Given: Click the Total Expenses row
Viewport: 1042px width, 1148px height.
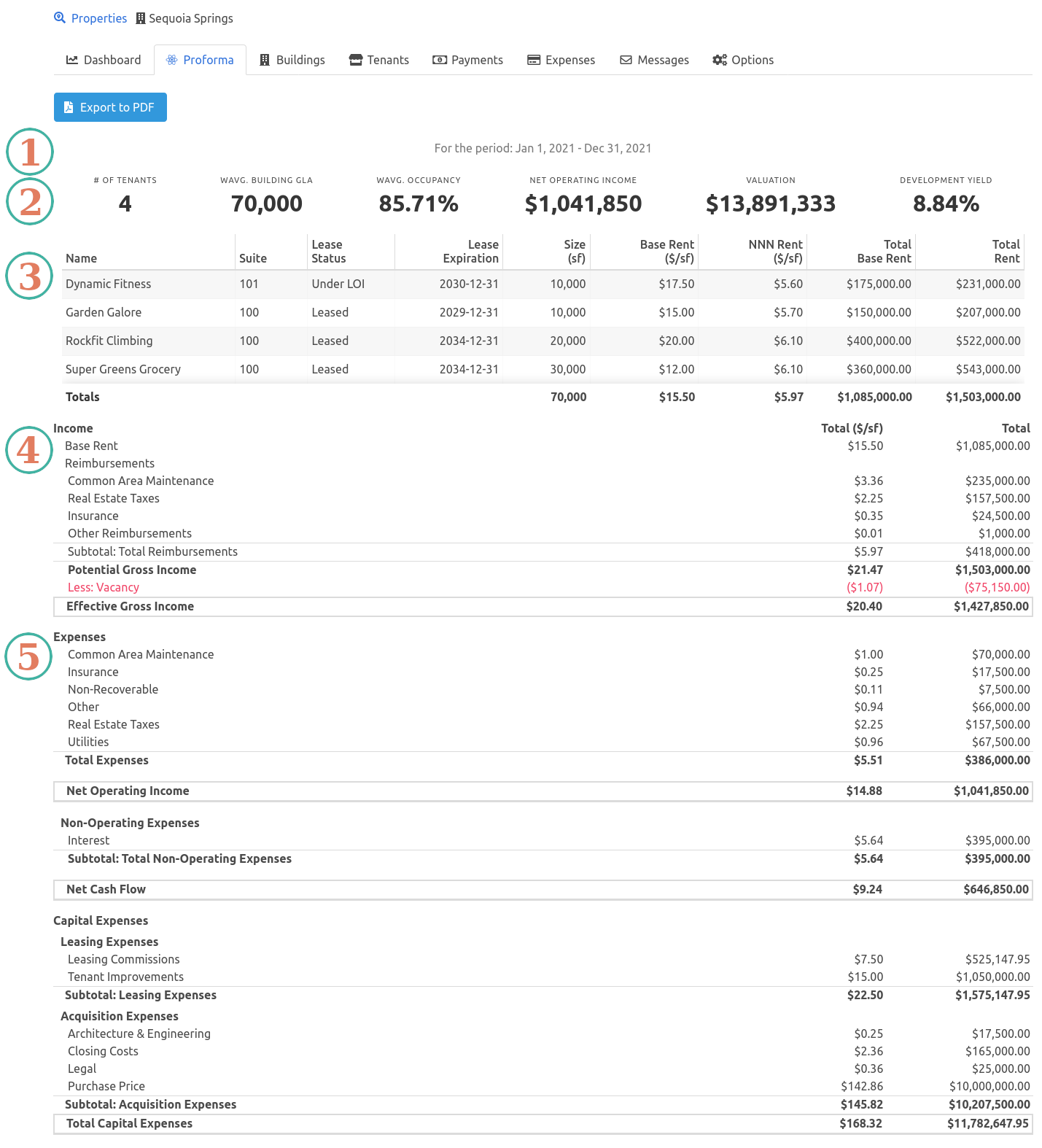Looking at the screenshot, I should click(543, 760).
